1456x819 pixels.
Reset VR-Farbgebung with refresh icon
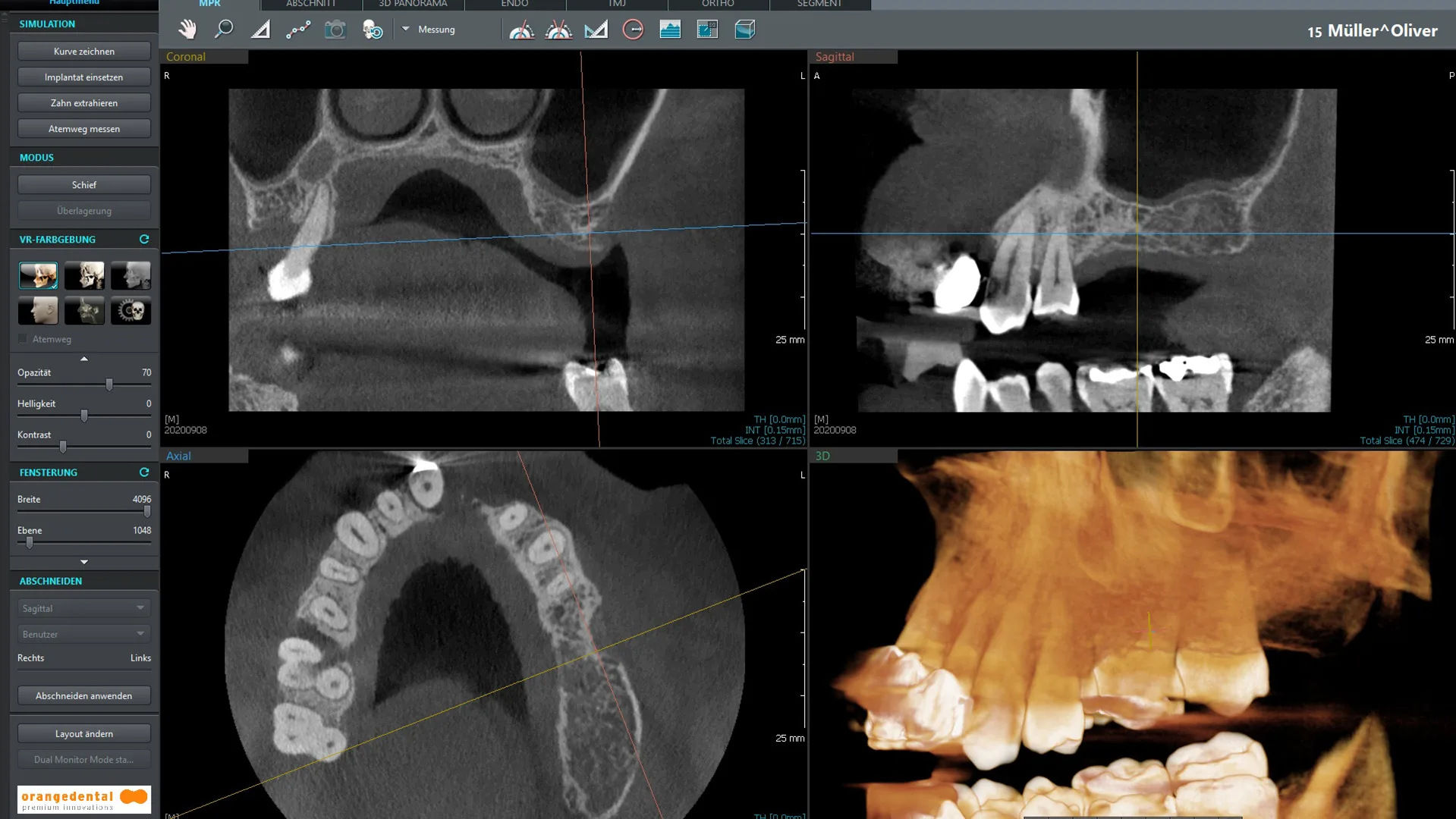pos(144,239)
